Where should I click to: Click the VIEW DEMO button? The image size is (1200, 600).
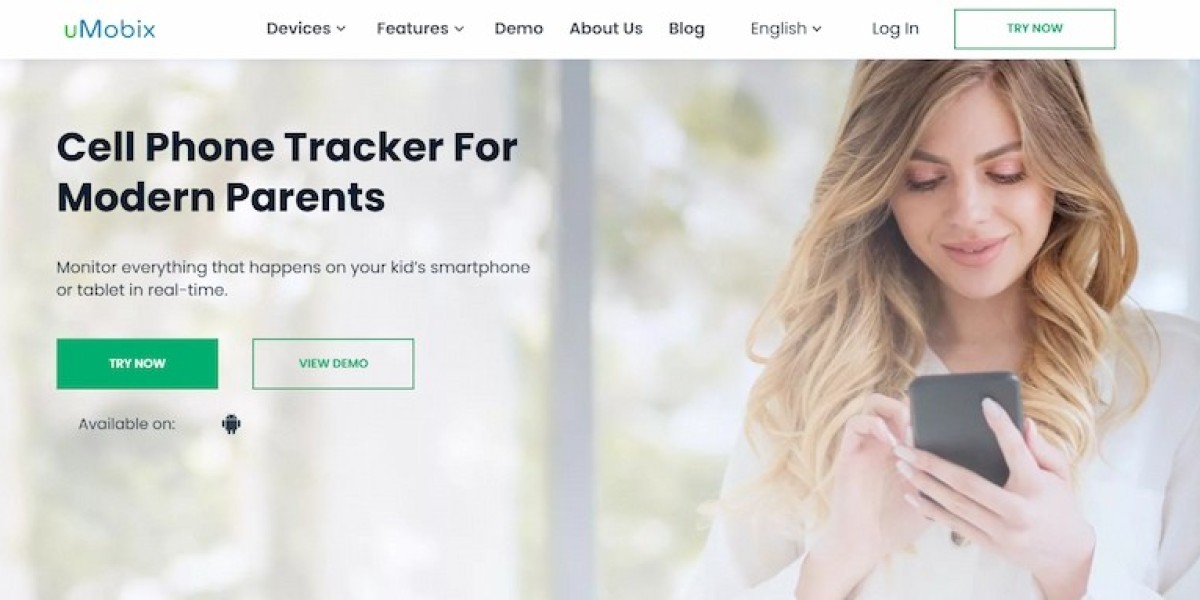pyautogui.click(x=333, y=364)
